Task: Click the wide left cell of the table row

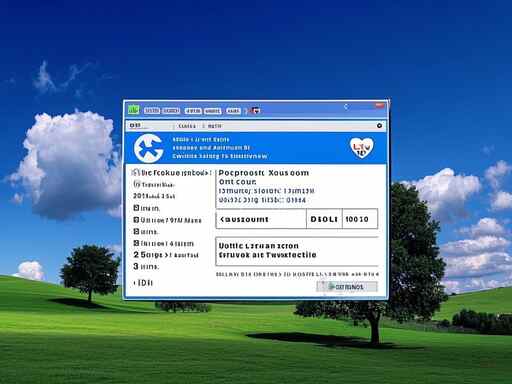Action: coord(261,219)
